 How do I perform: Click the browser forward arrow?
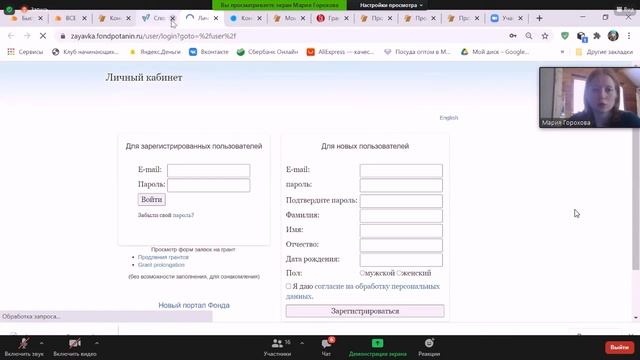[27, 36]
